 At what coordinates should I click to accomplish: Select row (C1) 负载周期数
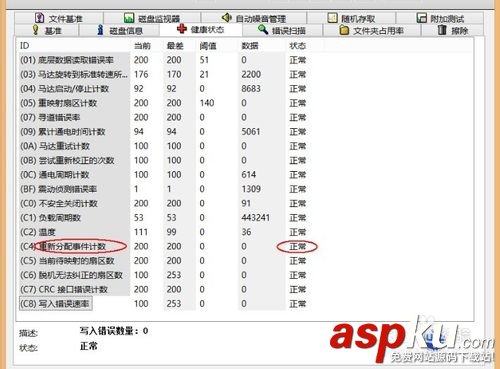(163, 218)
